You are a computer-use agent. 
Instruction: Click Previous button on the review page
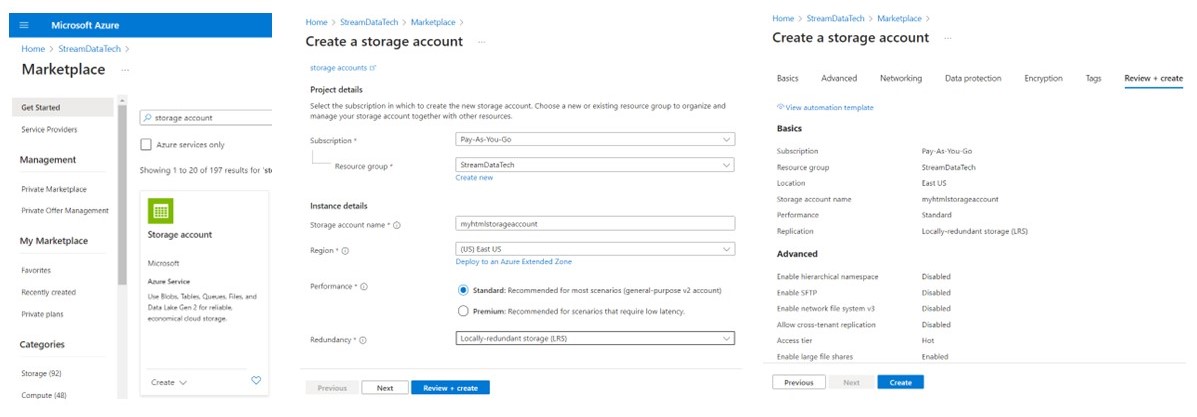pyautogui.click(x=799, y=382)
